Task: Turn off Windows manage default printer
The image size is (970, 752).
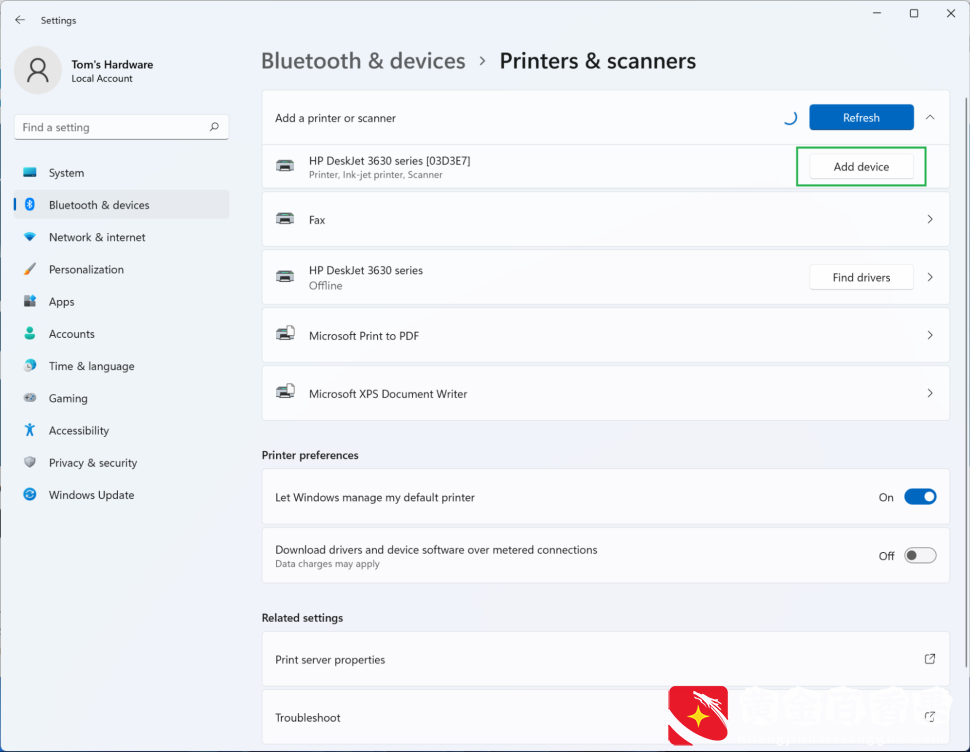Action: 920,497
